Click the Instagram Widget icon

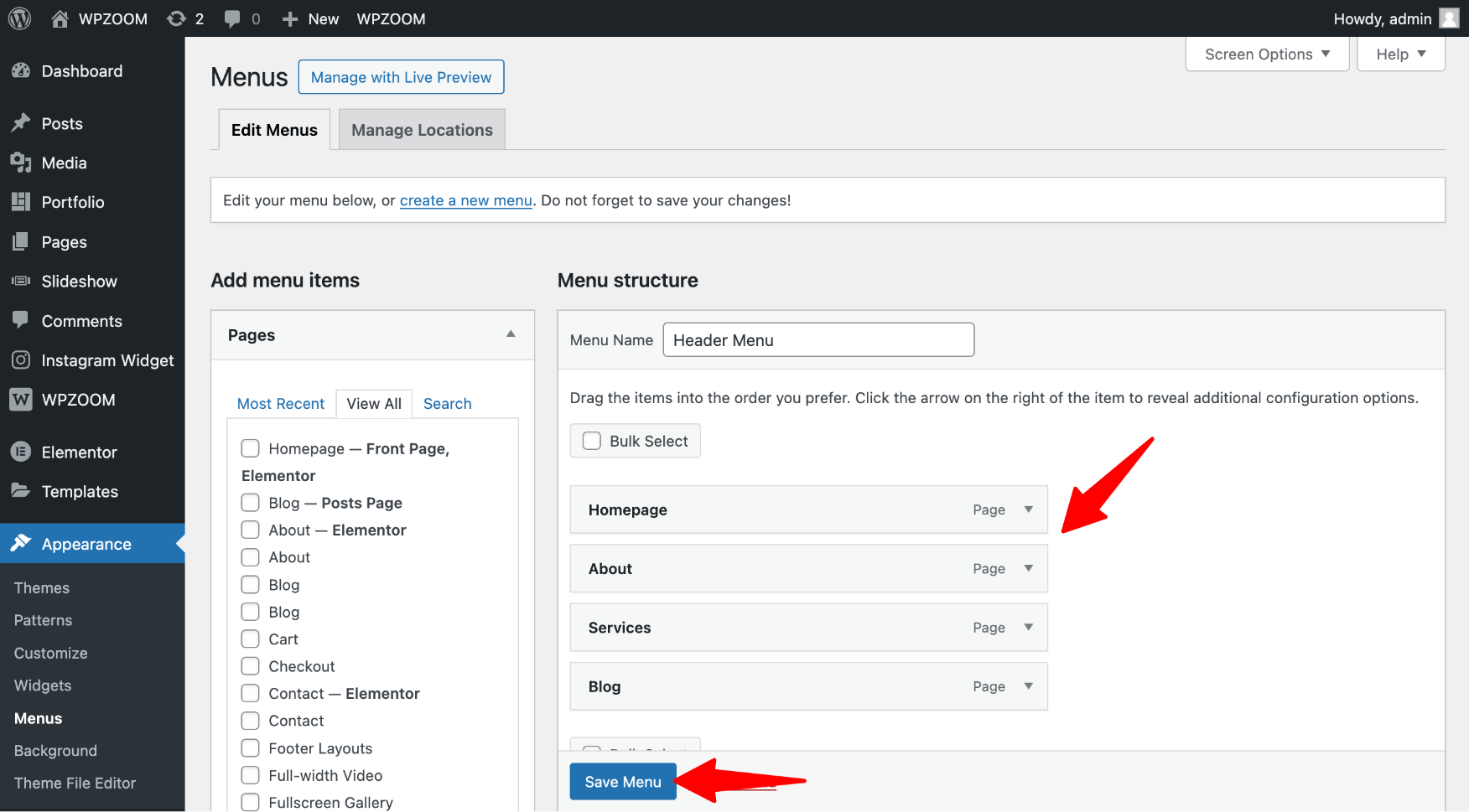tap(21, 360)
